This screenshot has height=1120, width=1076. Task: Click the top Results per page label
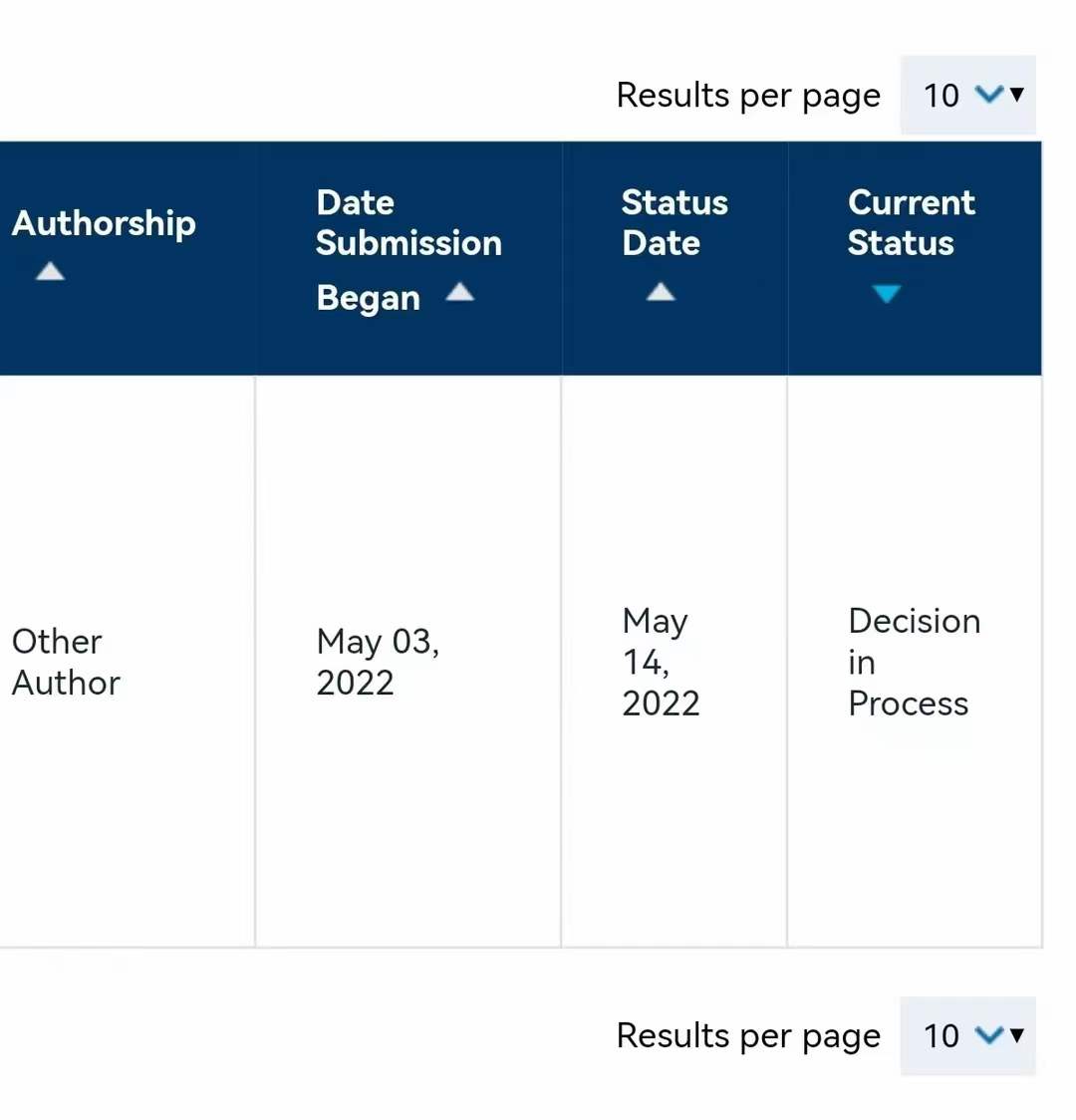pyautogui.click(x=748, y=96)
